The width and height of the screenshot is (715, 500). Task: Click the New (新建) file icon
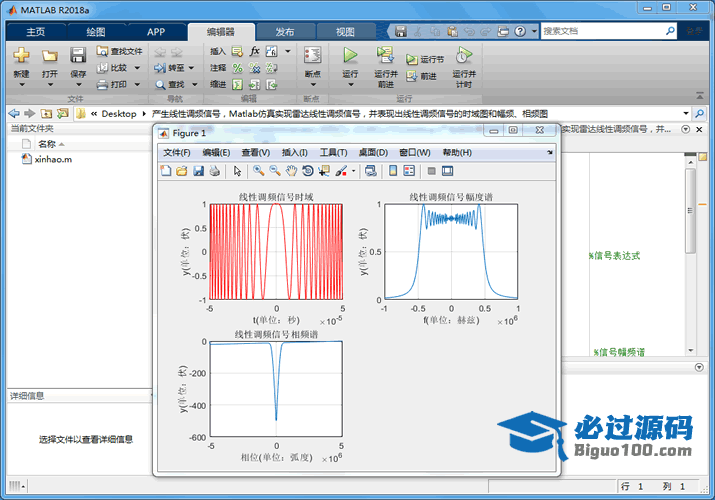[21, 56]
